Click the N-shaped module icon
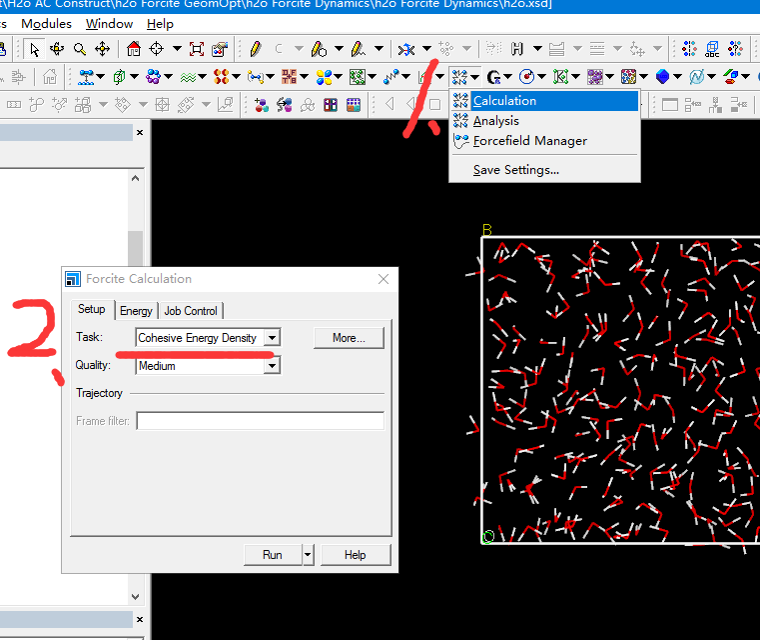 pyautogui.click(x=697, y=77)
